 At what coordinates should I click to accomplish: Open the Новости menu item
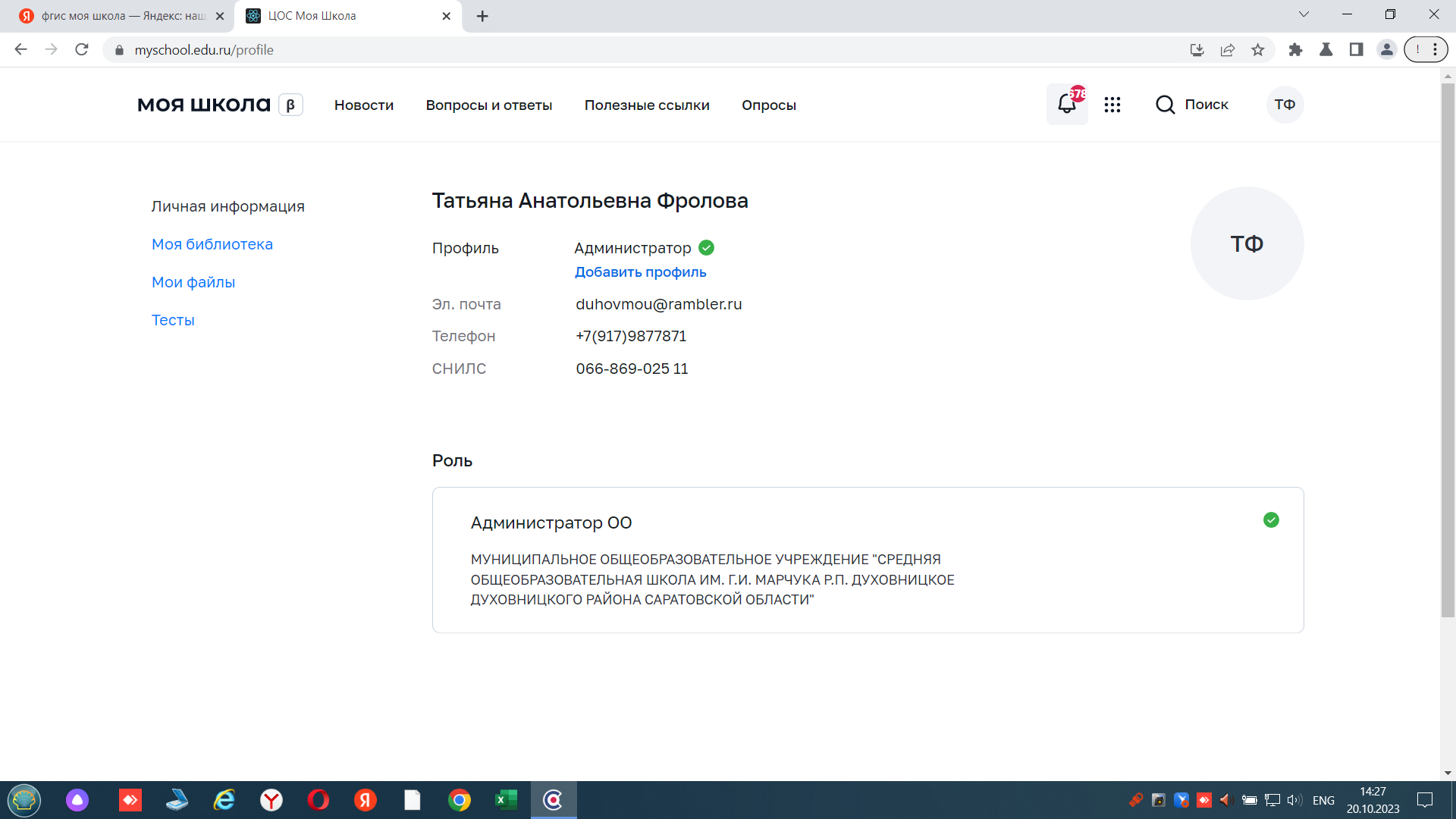(x=364, y=105)
